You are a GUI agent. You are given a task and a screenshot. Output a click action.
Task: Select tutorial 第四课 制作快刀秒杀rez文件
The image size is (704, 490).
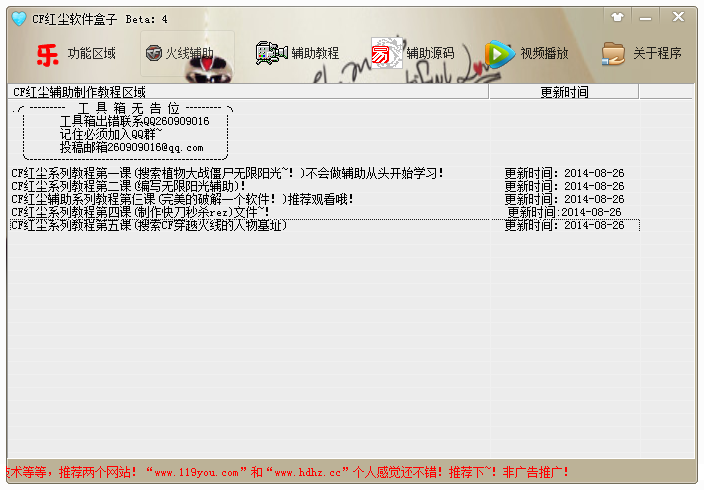click(140, 212)
